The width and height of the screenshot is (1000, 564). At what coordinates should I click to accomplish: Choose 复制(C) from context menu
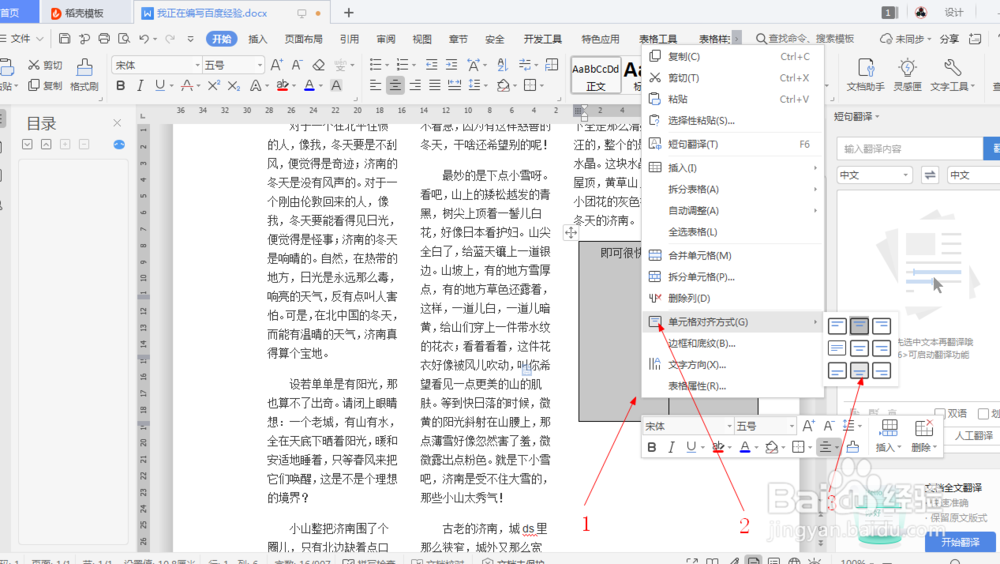733,57
